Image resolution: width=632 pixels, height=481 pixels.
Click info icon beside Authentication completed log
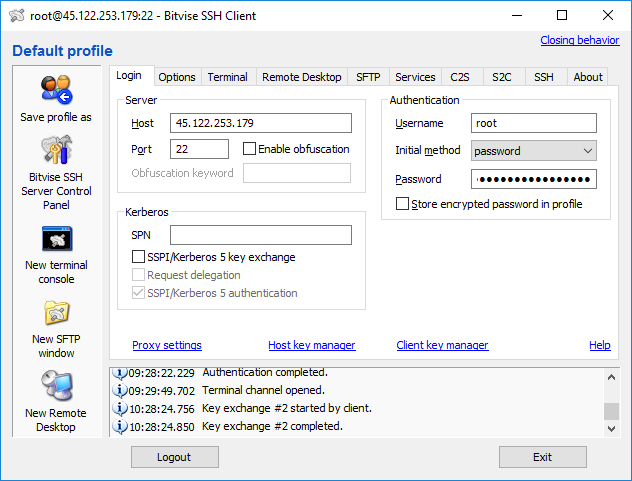point(120,373)
